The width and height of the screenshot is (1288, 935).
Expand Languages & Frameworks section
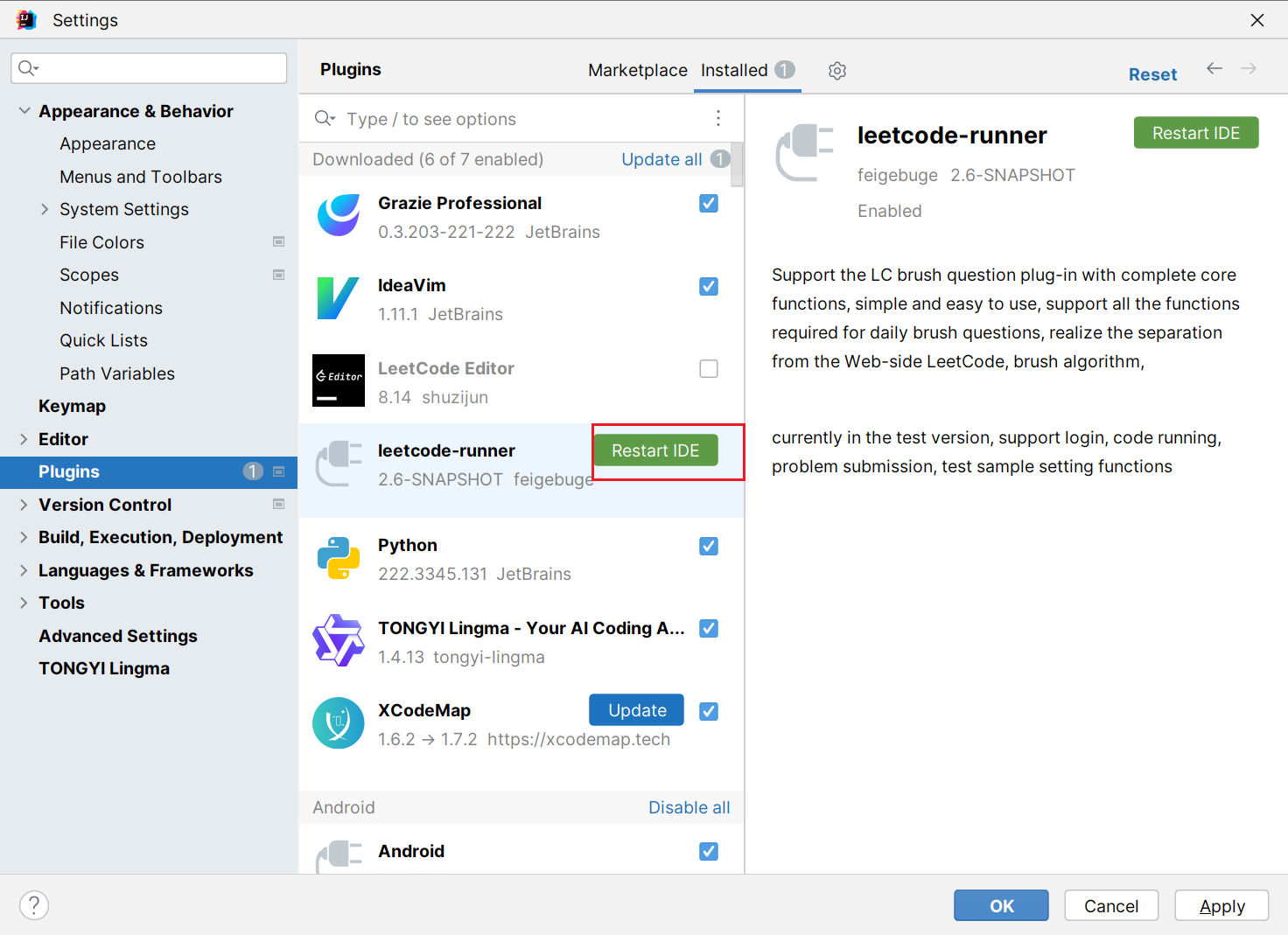(x=24, y=570)
